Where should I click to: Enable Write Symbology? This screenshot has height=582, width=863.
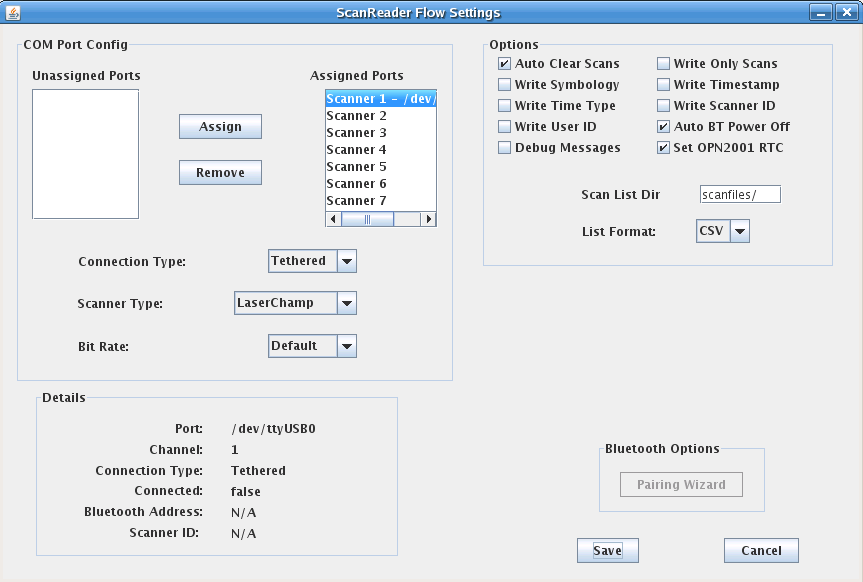tap(505, 84)
